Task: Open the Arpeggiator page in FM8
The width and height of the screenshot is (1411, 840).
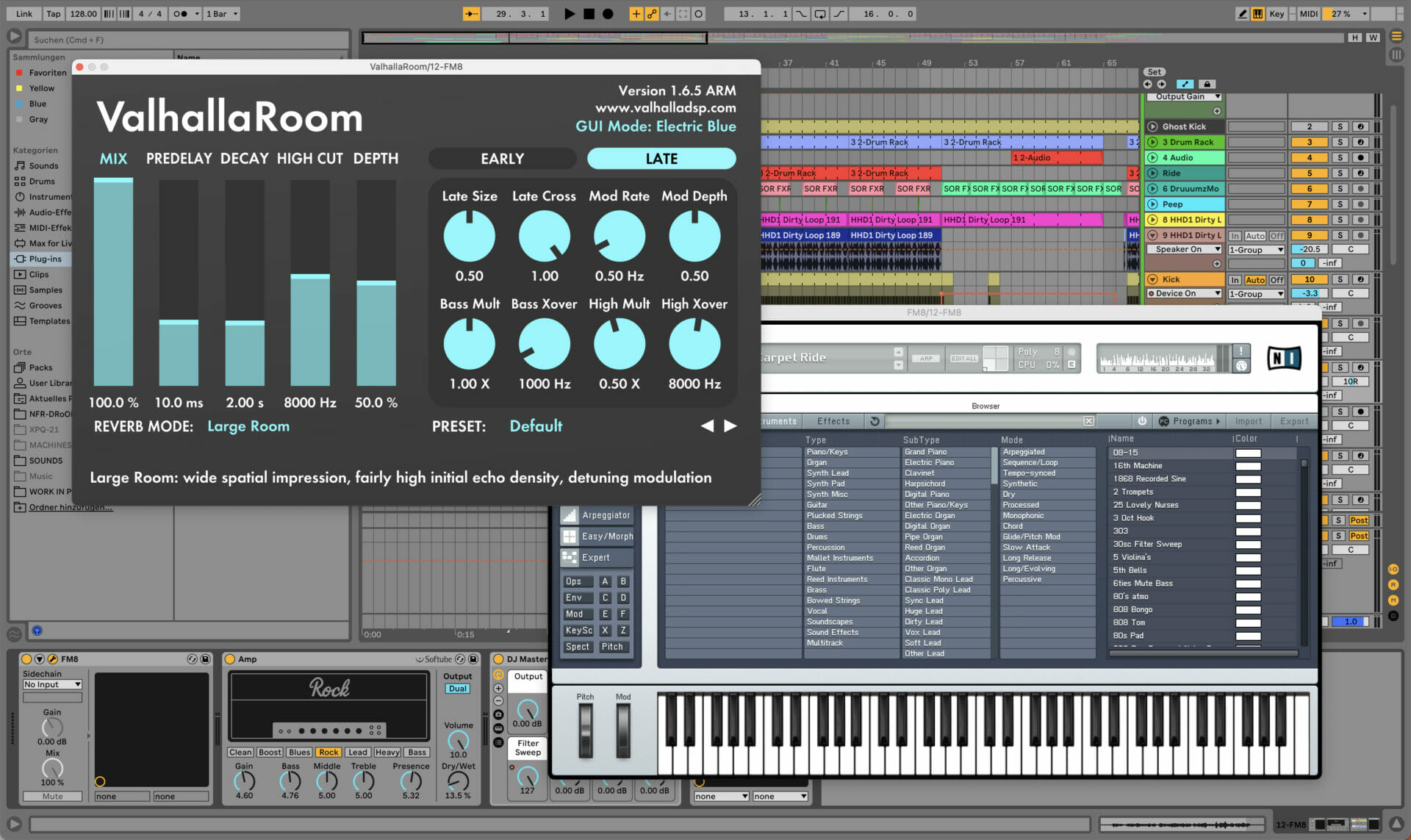Action: [x=597, y=515]
